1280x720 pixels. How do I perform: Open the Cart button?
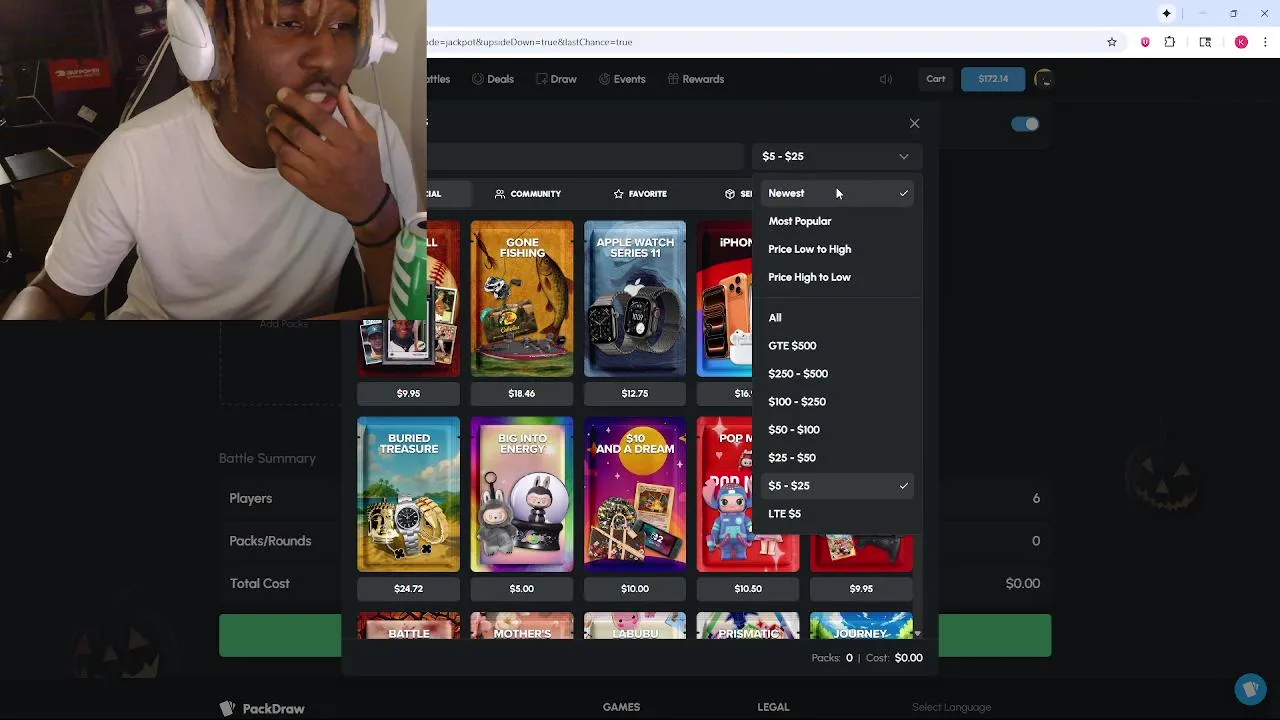click(936, 79)
